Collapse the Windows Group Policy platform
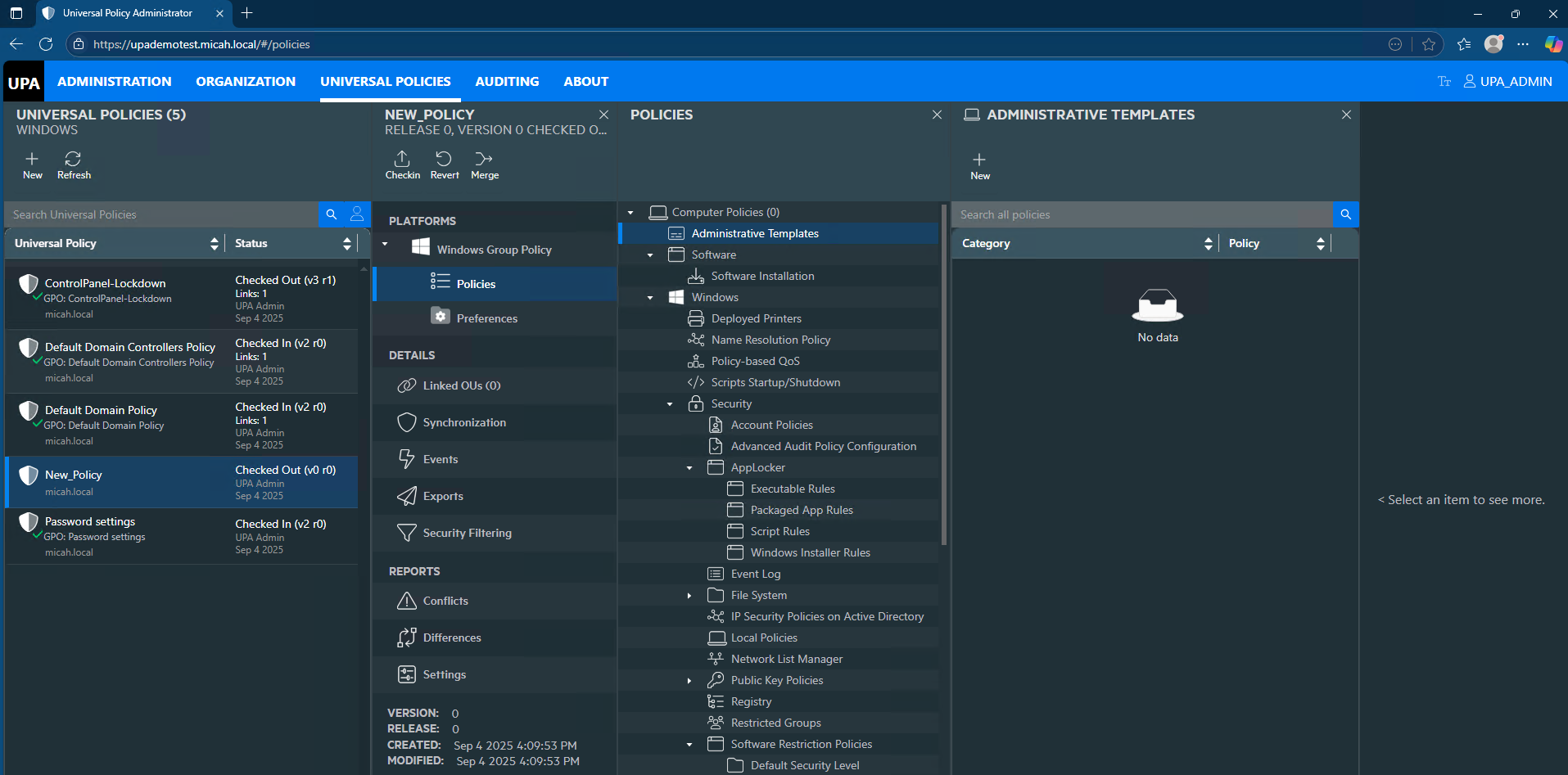This screenshot has height=775, width=1568. tap(385, 245)
